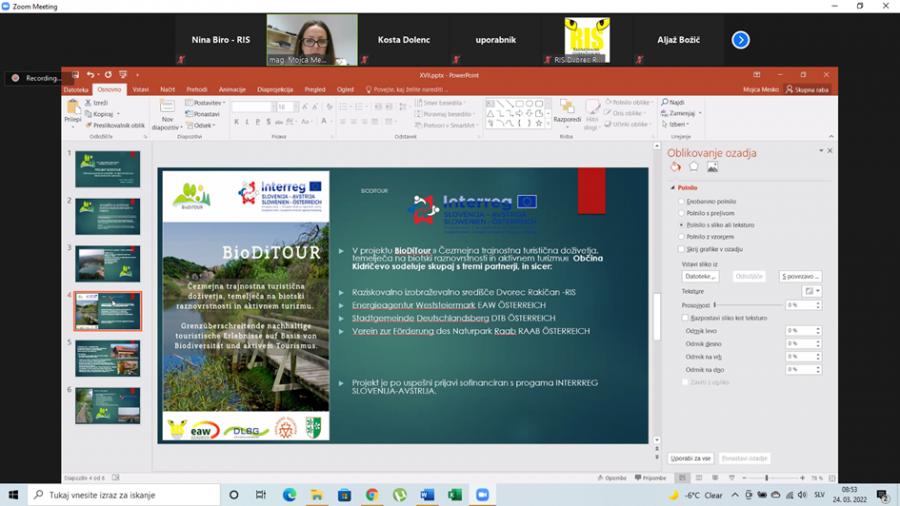Image resolution: width=900 pixels, height=506 pixels.
Task: Collapse the ribbon with the chevron
Action: pyautogui.click(x=831, y=137)
